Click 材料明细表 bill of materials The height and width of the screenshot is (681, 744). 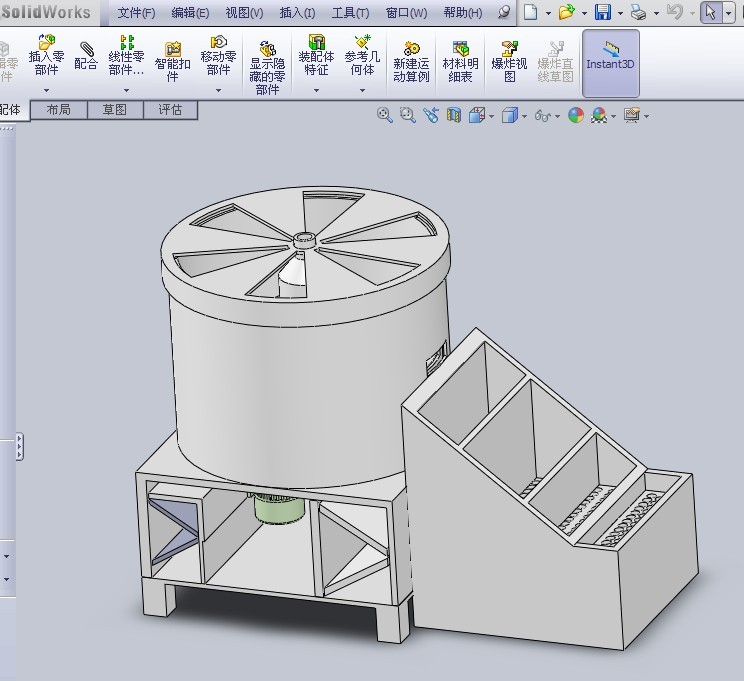tap(460, 62)
